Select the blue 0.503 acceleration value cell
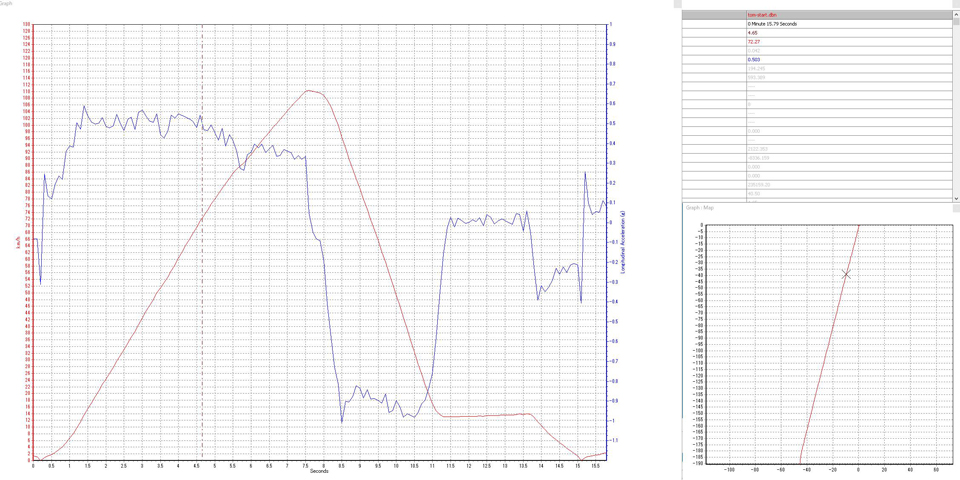Viewport: 960px width, 480px height. [755, 59]
